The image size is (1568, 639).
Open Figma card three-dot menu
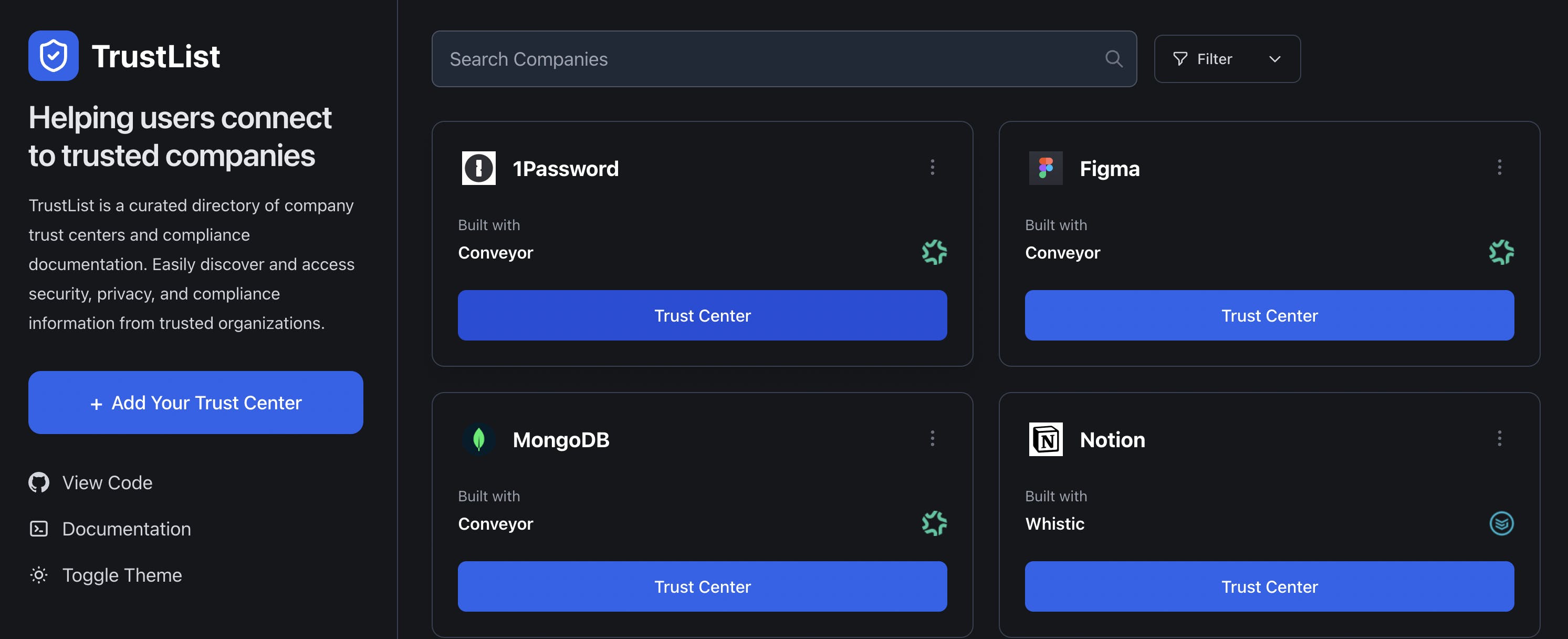pos(1499,168)
